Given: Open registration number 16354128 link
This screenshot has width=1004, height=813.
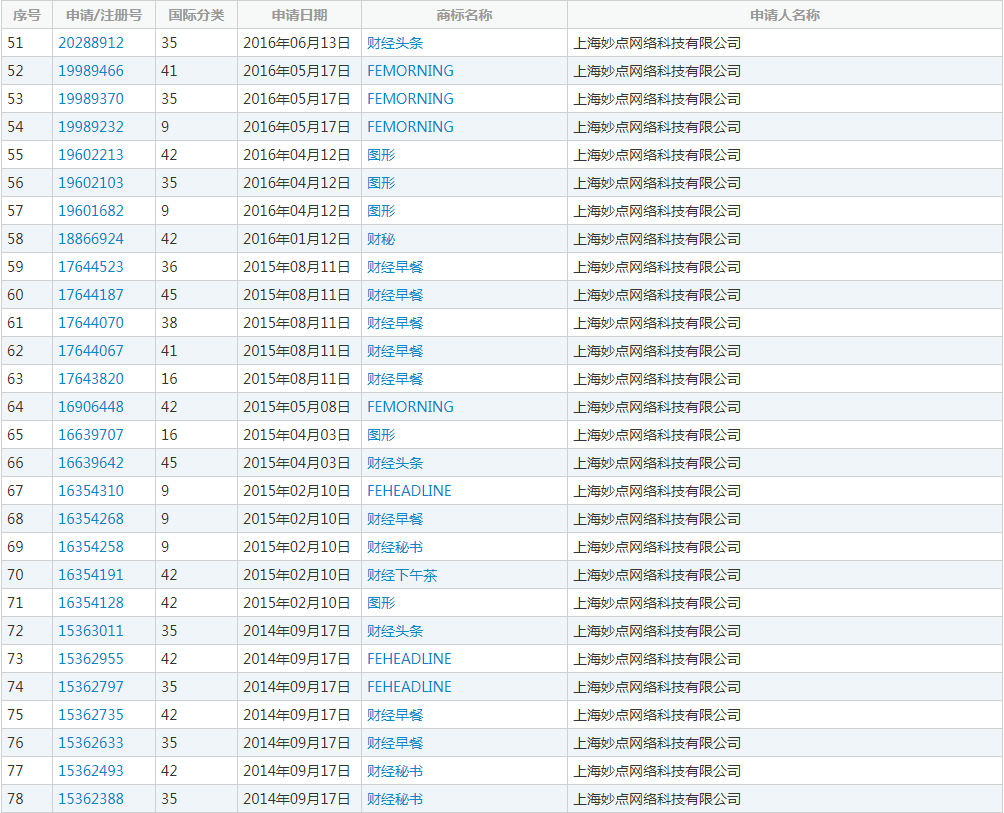Looking at the screenshot, I should (x=91, y=603).
